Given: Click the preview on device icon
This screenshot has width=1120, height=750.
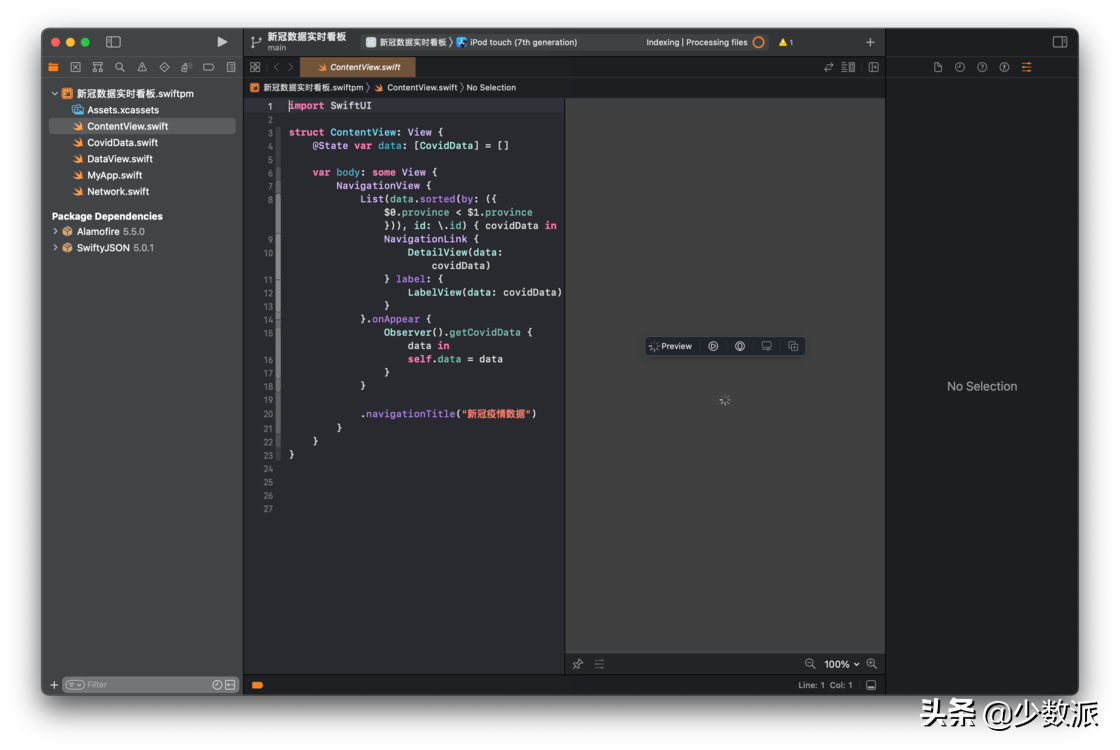Looking at the screenshot, I should coord(766,346).
